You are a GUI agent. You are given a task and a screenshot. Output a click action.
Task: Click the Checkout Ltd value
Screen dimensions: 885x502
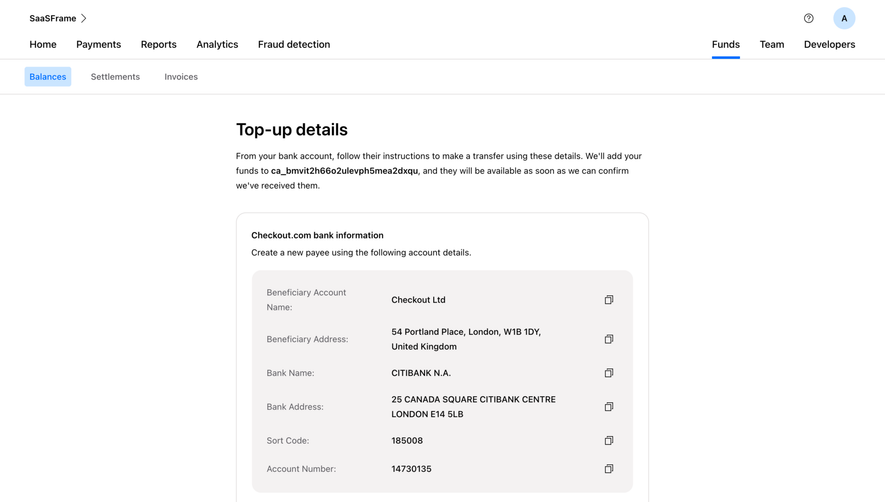(418, 300)
